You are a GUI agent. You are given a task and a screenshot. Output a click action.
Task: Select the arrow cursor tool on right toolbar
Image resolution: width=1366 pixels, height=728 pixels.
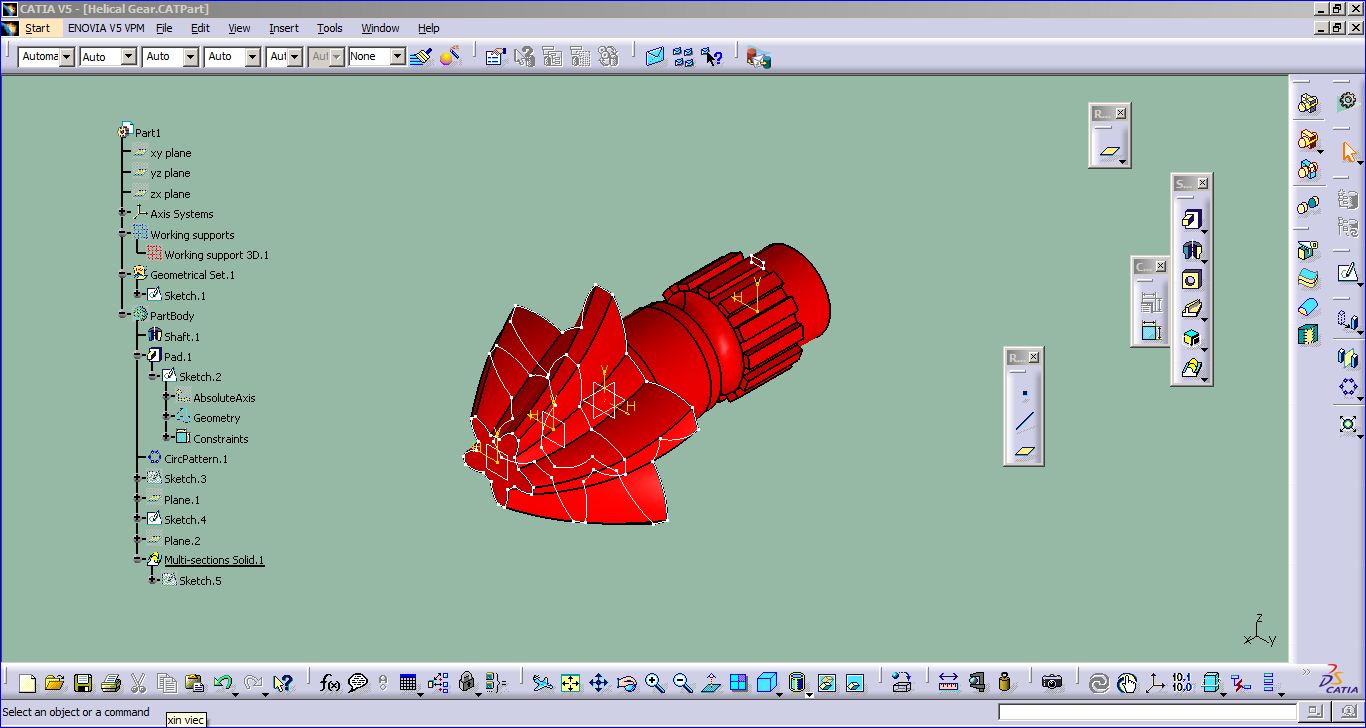pyautogui.click(x=1348, y=152)
